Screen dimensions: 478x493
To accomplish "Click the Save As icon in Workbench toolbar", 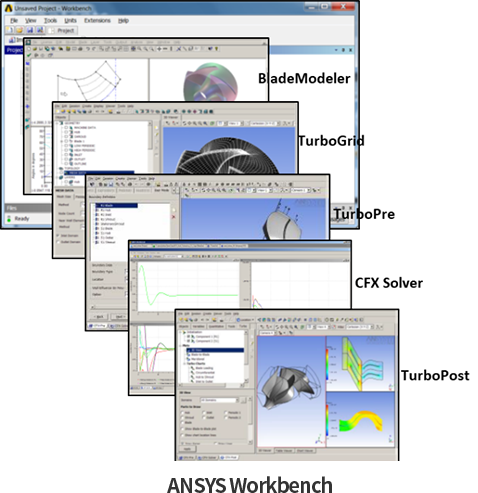I will pyautogui.click(x=40, y=30).
